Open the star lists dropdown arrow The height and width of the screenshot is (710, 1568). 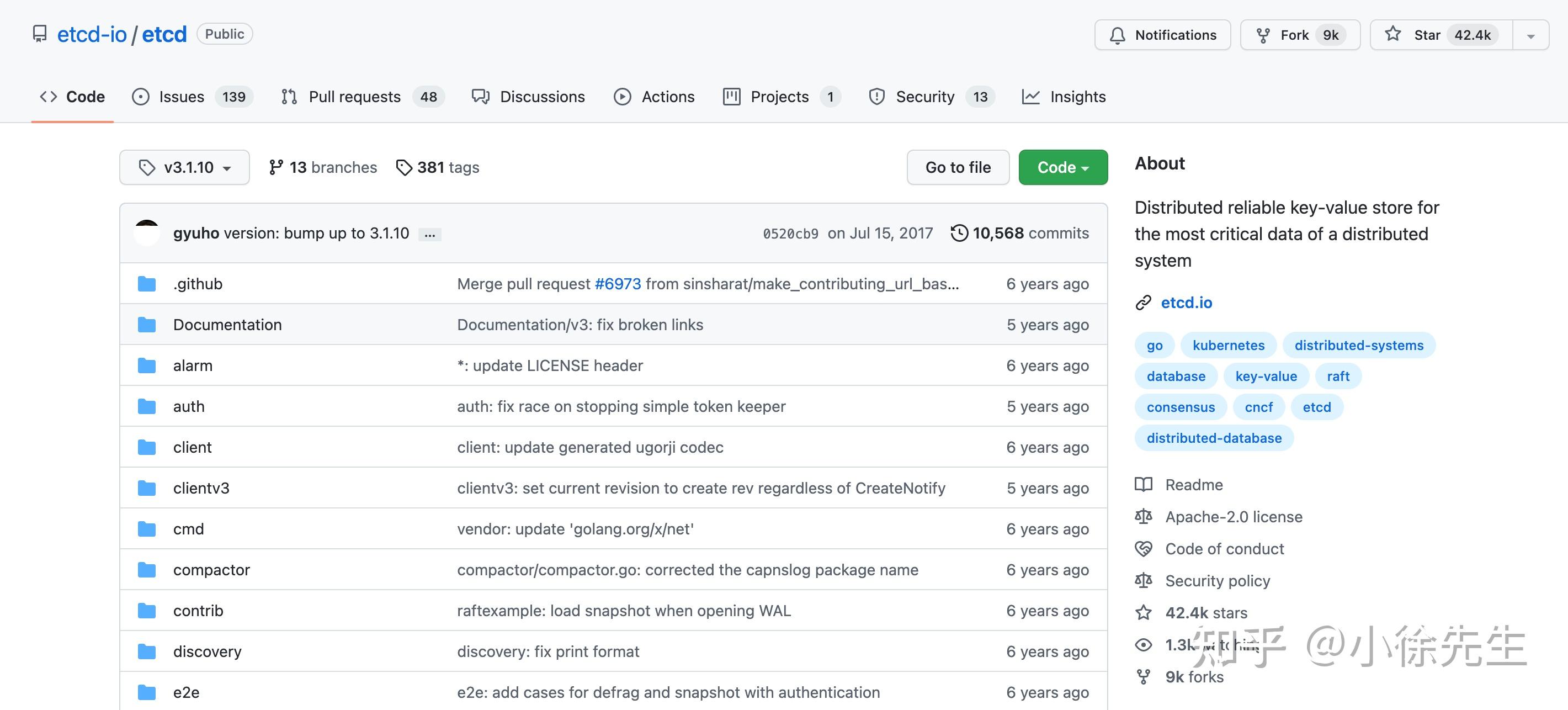(1530, 36)
